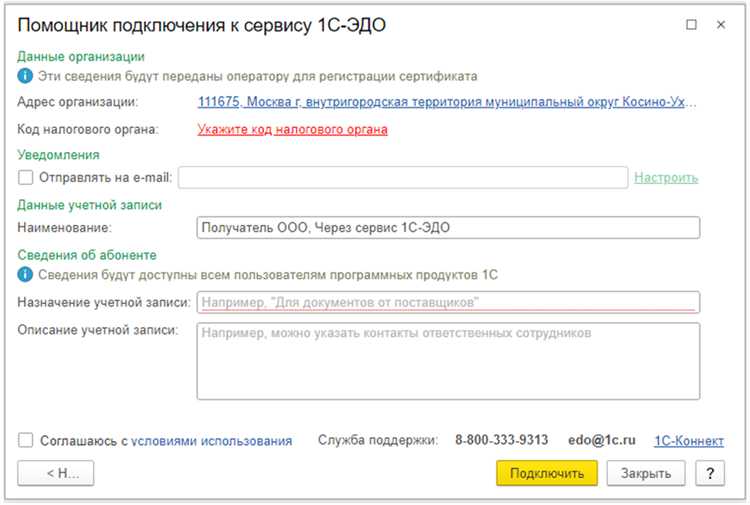Focus the e-mail notification input field
This screenshot has height=505, width=750.
(x=403, y=177)
